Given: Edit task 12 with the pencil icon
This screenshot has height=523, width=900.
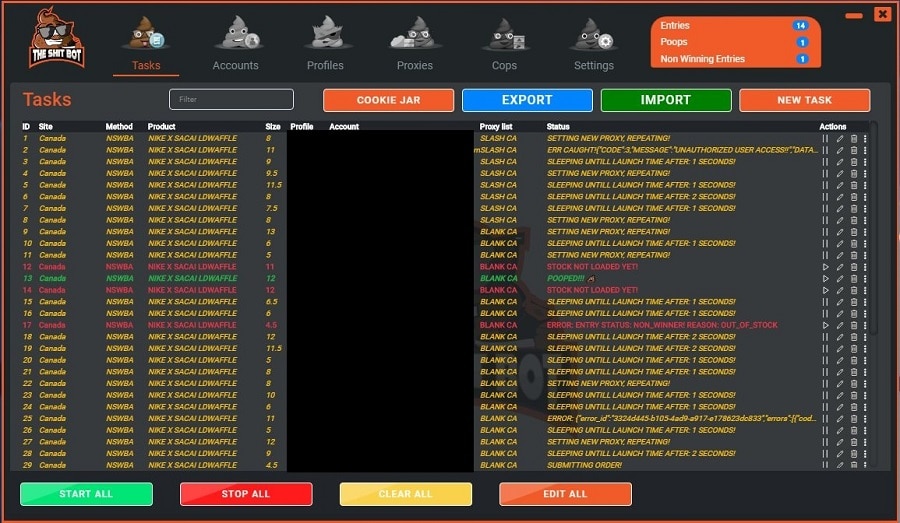Looking at the screenshot, I should [840, 267].
